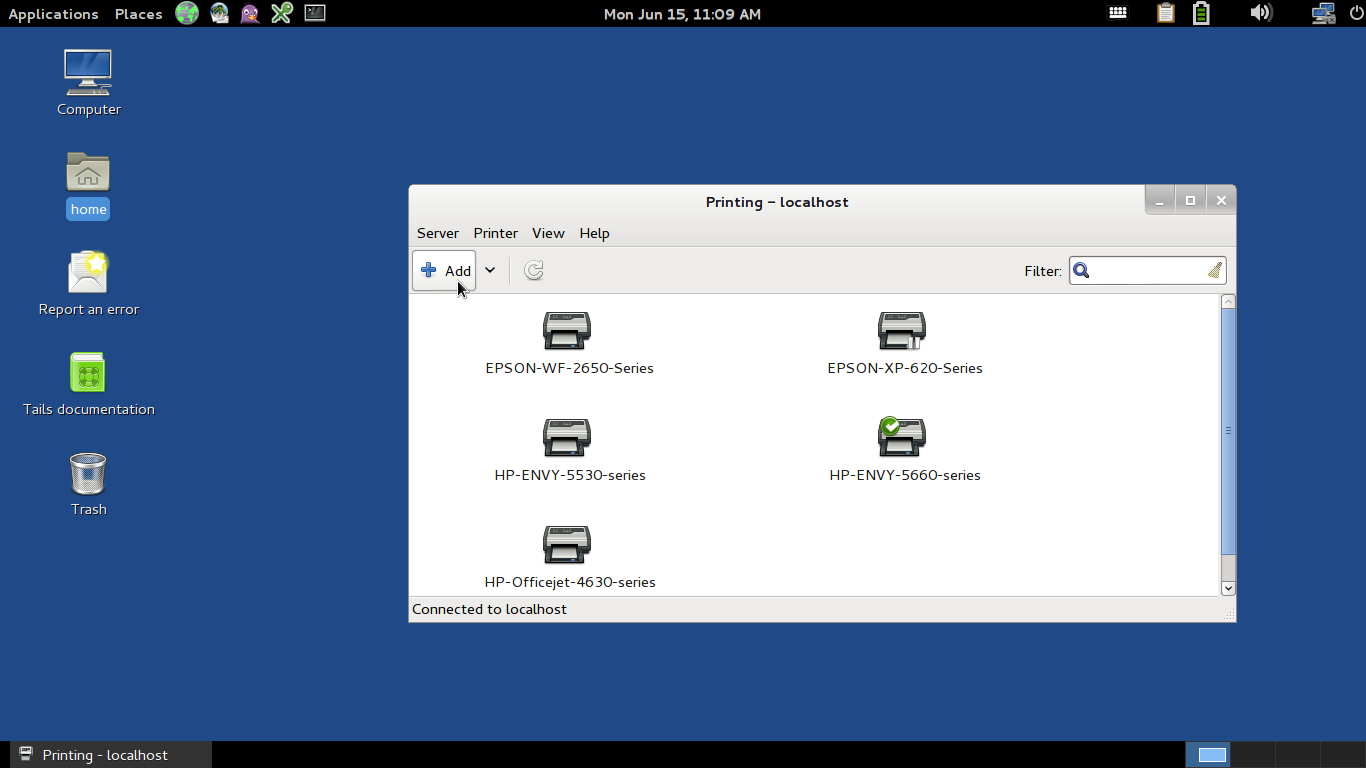Open the volume control icon
This screenshot has height=768, width=1366.
[1261, 13]
